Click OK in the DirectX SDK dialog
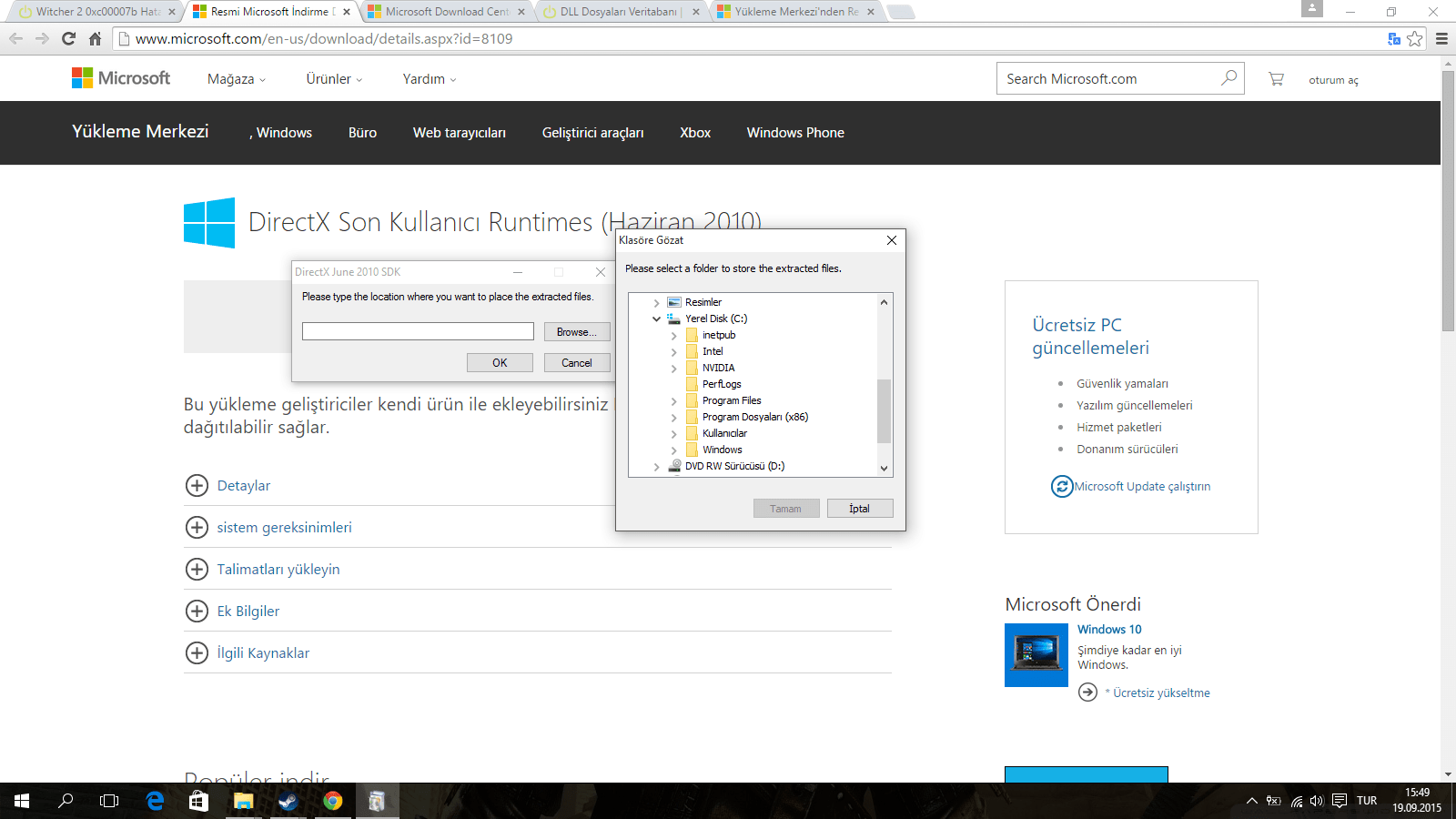The width and height of the screenshot is (1456, 819). click(500, 362)
